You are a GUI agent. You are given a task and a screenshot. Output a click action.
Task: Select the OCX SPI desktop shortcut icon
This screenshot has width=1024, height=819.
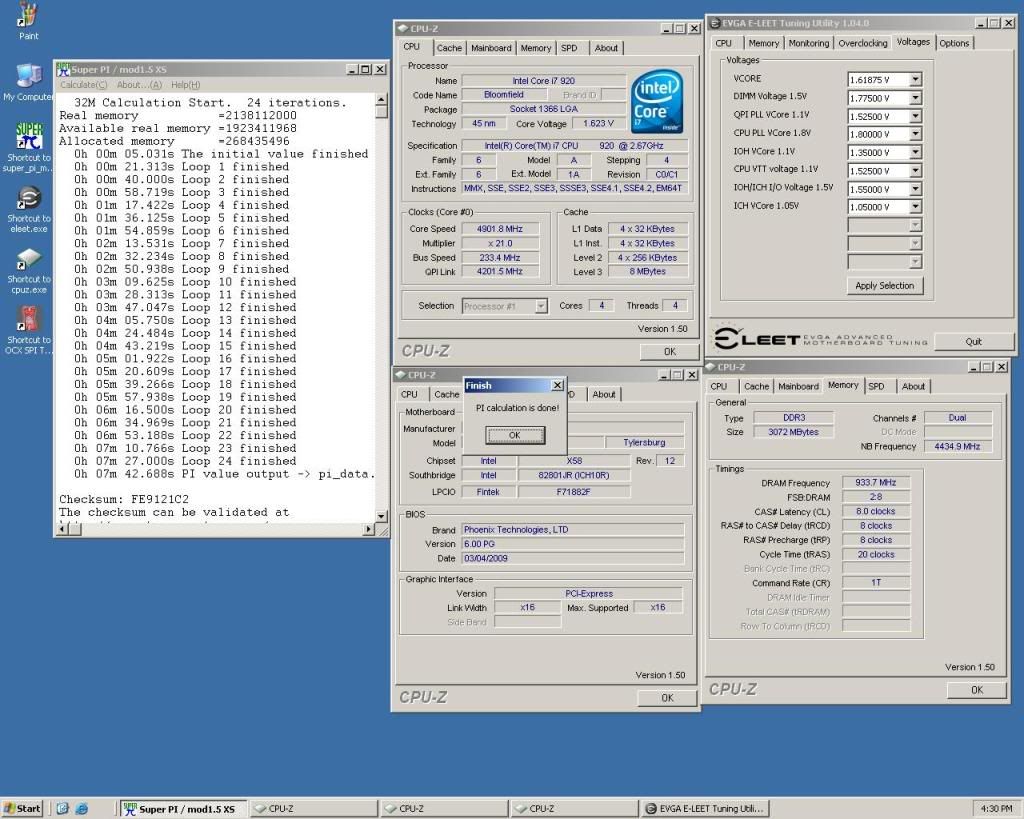(29, 319)
